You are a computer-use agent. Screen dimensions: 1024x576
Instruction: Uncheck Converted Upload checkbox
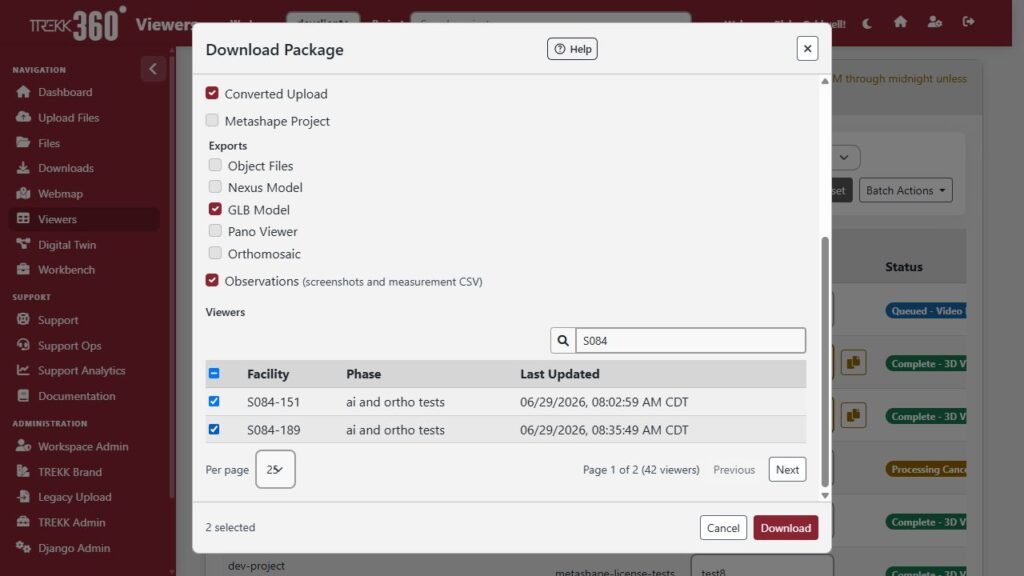click(x=212, y=93)
